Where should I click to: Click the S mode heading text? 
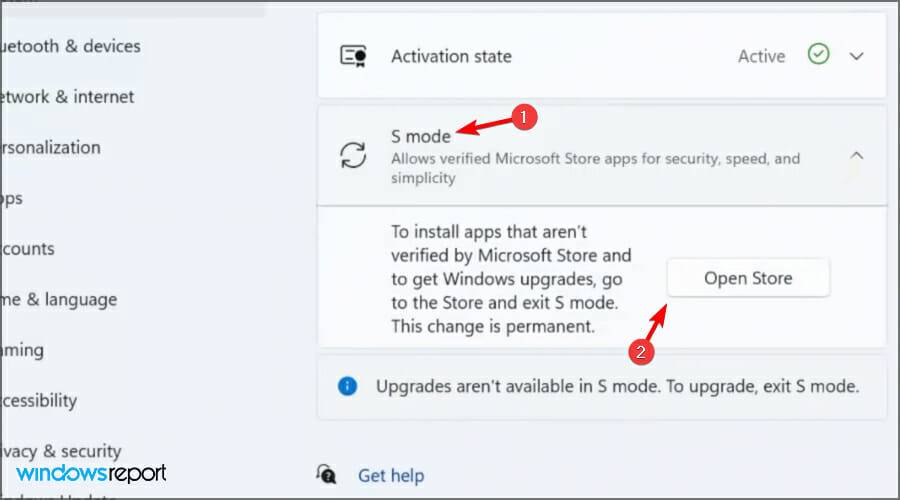coord(421,136)
